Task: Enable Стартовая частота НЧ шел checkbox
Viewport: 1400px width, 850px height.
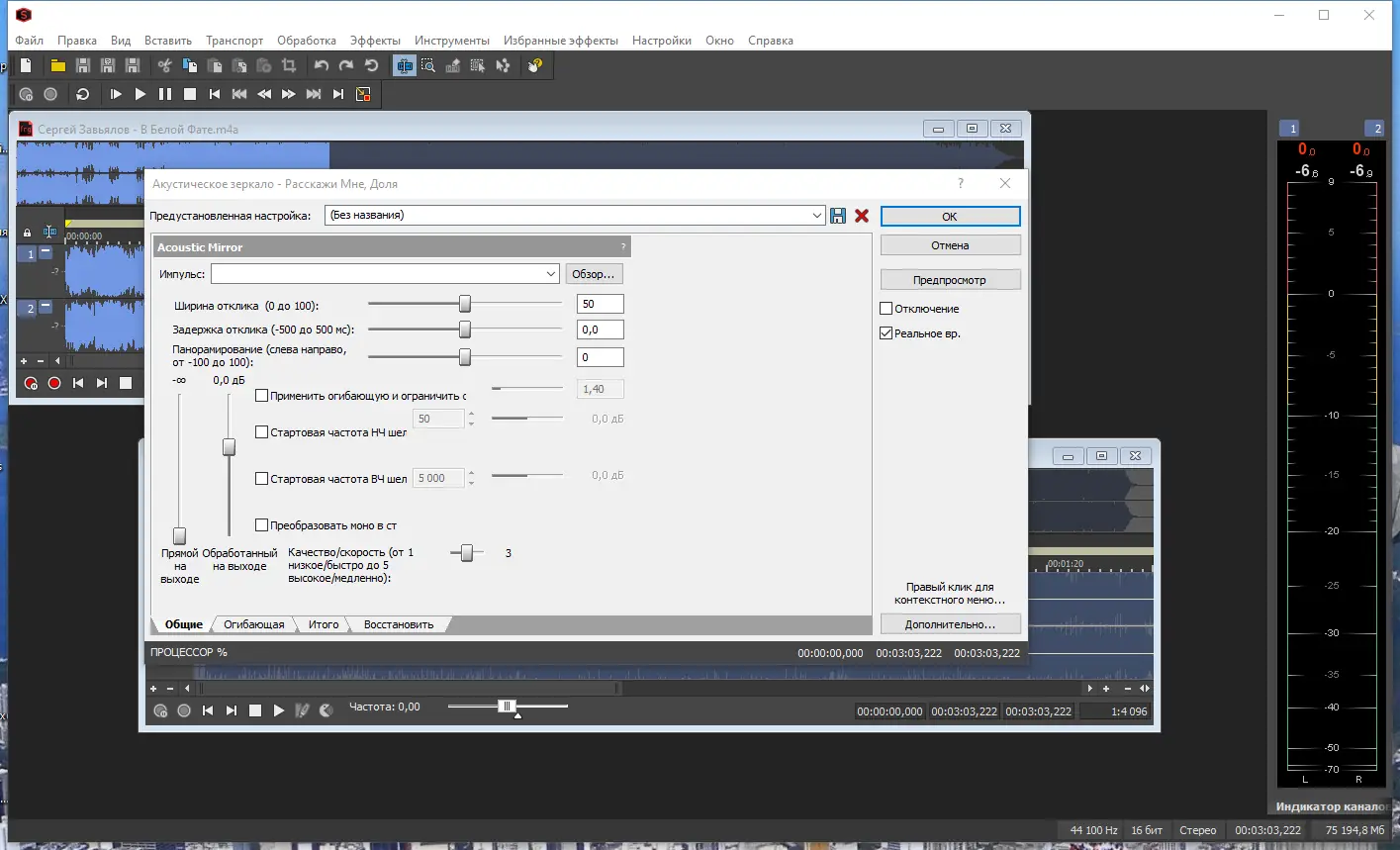Action: (x=262, y=432)
